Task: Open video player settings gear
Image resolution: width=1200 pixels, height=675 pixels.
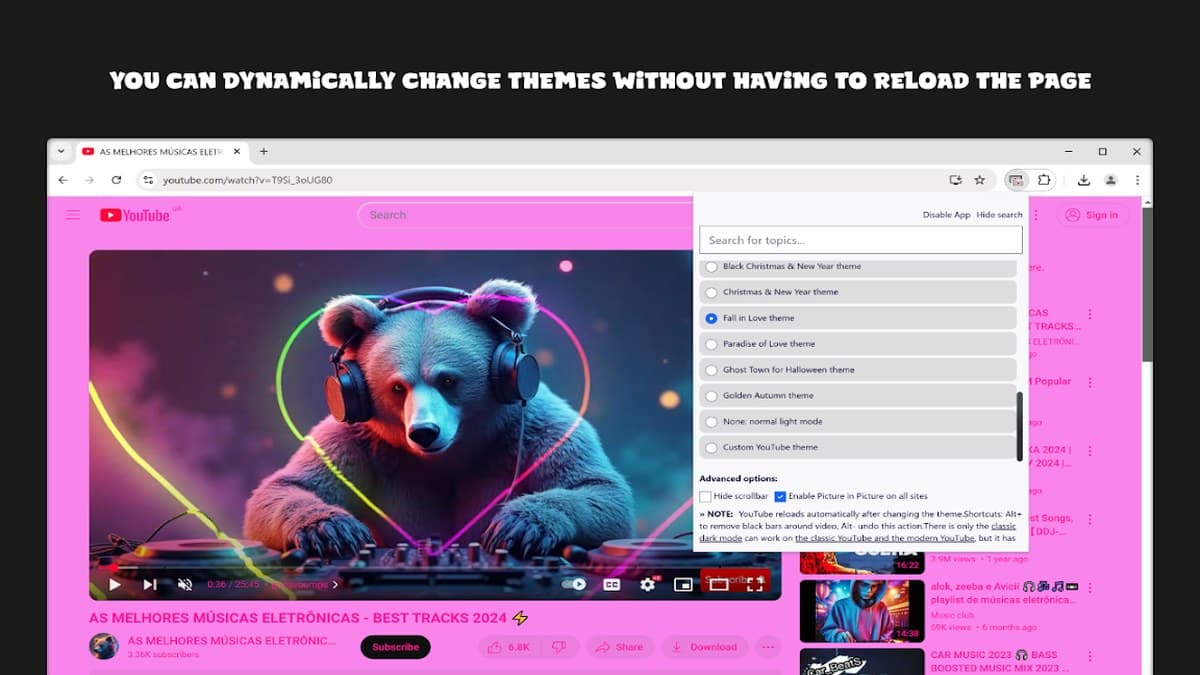Action: click(x=647, y=584)
